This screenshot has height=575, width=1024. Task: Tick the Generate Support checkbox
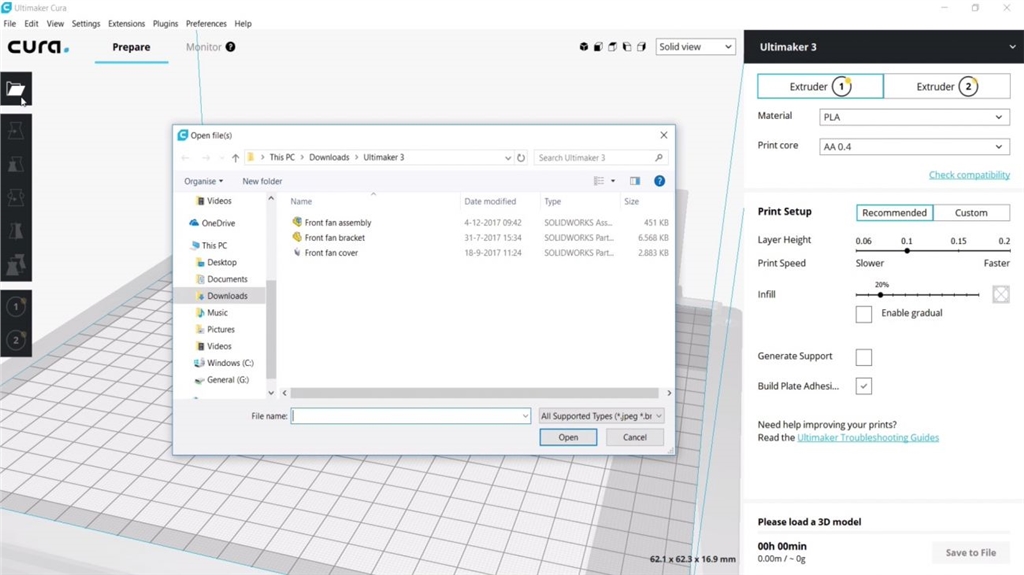pos(864,357)
